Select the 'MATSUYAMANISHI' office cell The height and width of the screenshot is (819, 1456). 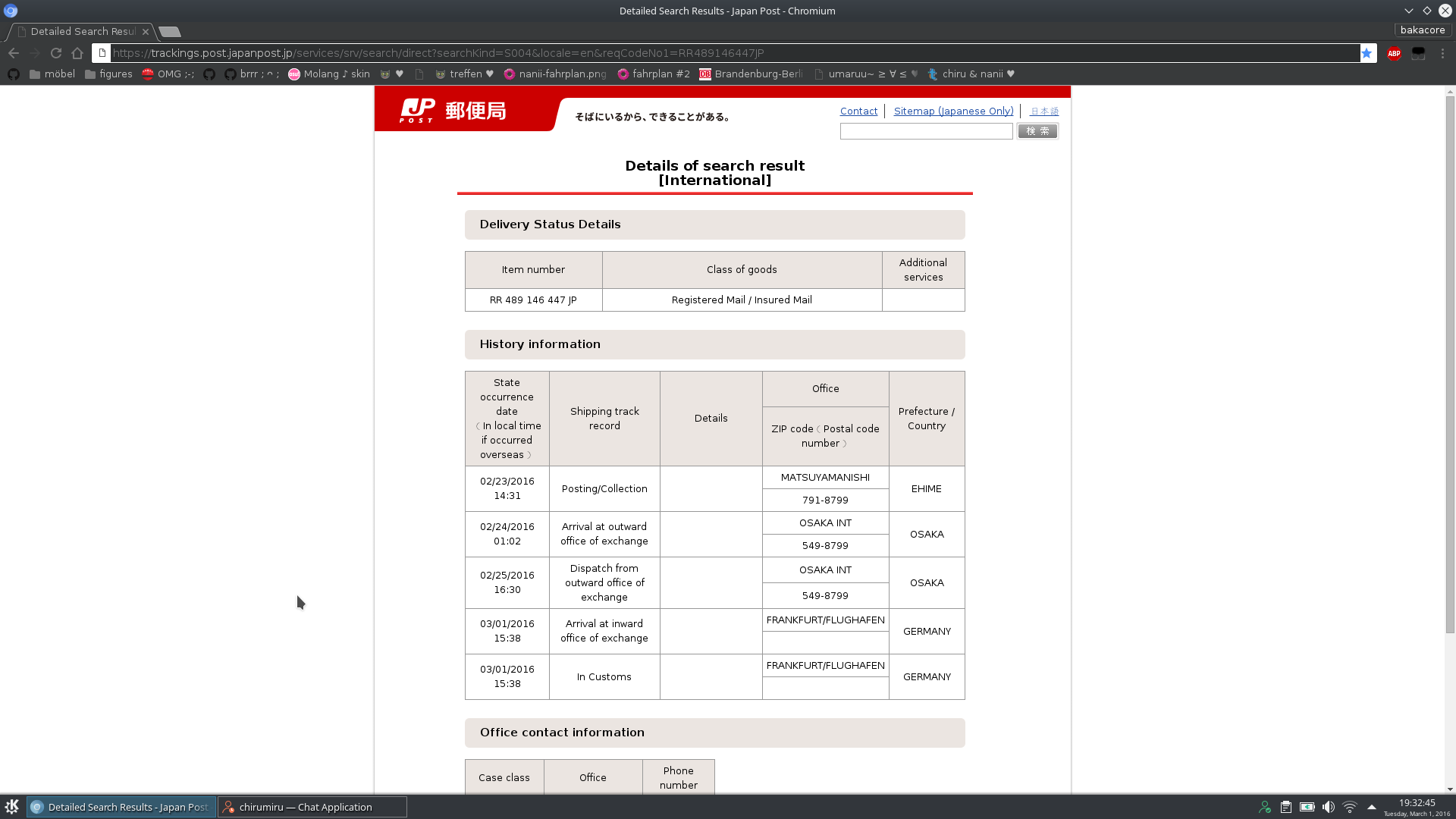(x=825, y=478)
